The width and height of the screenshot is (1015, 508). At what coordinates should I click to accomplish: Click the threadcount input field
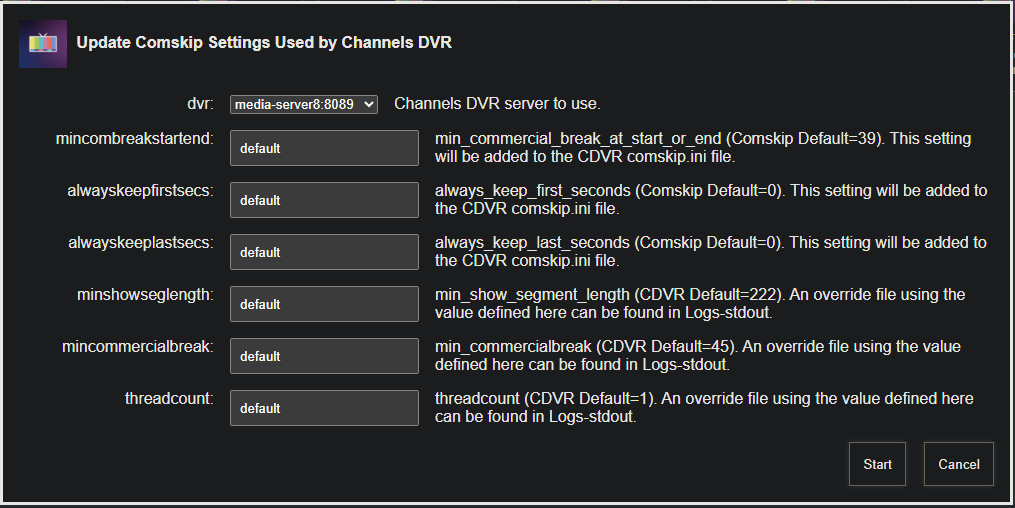[324, 408]
